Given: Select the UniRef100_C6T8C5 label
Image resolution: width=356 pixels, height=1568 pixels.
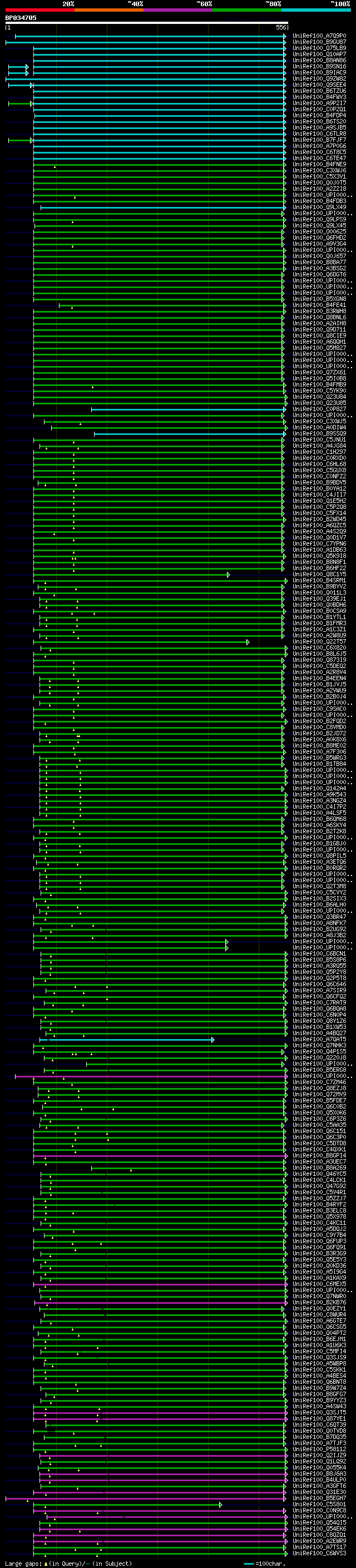Looking at the screenshot, I should pyautogui.click(x=319, y=152).
